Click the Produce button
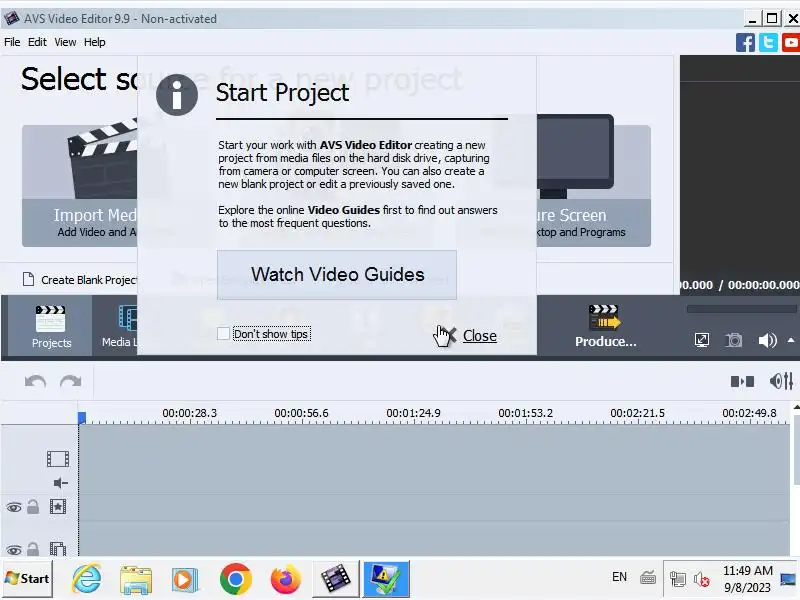Viewport: 800px width, 600px height. coord(605,327)
